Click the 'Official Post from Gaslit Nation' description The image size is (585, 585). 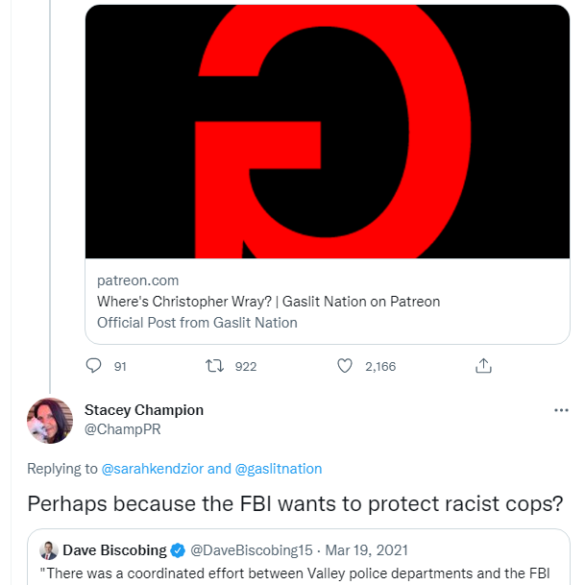coord(197,323)
